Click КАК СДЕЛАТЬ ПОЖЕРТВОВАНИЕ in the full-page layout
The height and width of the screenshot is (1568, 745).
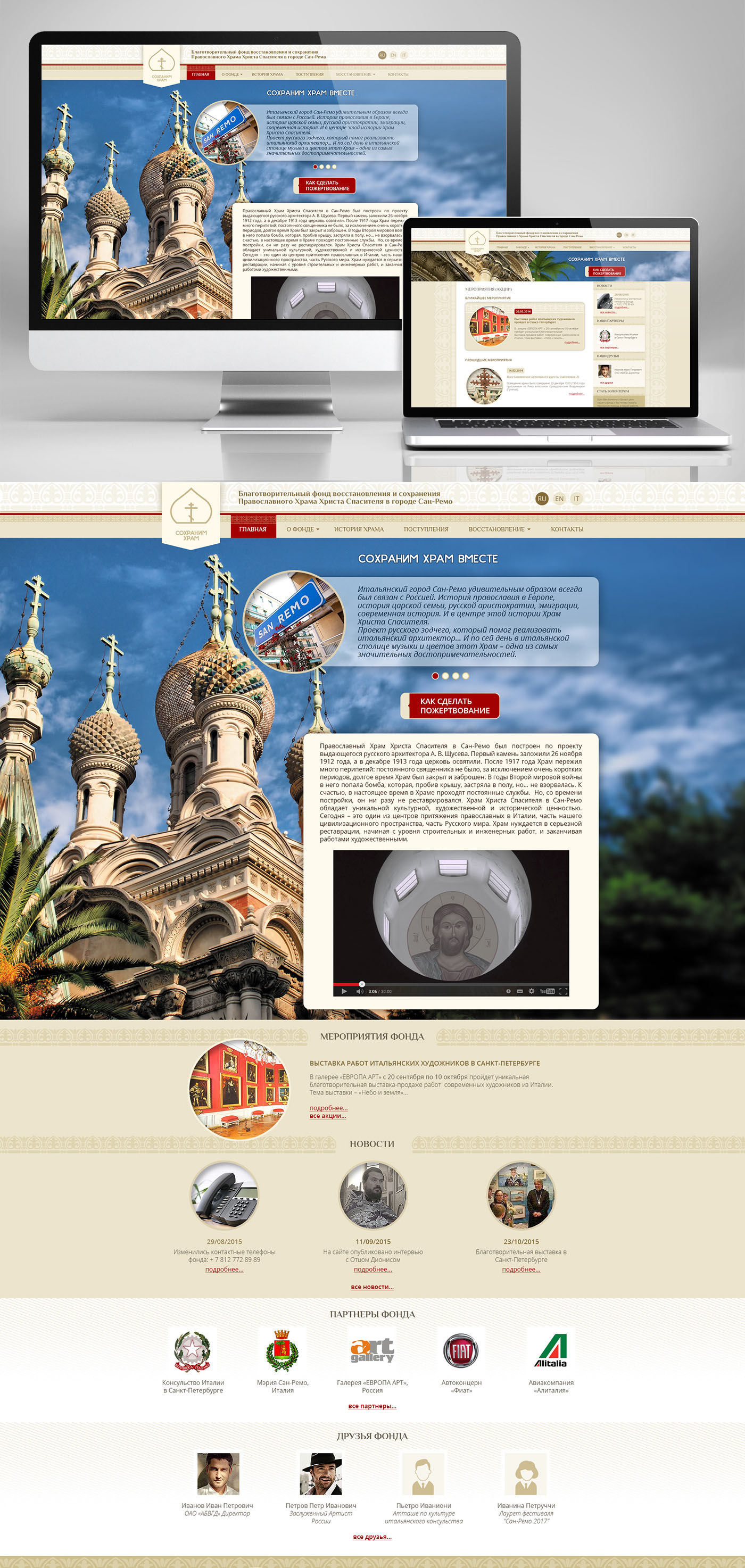(x=450, y=706)
